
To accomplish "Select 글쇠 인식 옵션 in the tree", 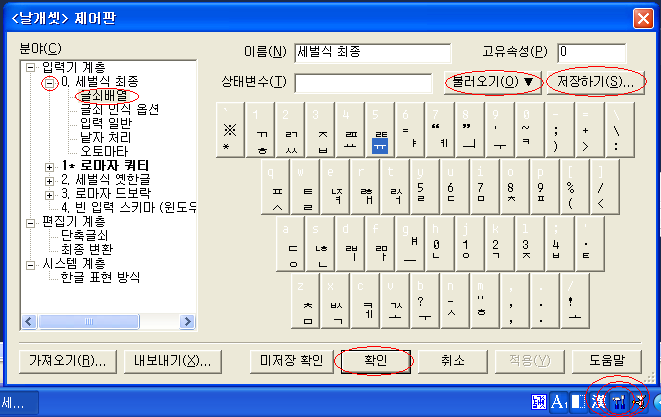I will [120, 109].
